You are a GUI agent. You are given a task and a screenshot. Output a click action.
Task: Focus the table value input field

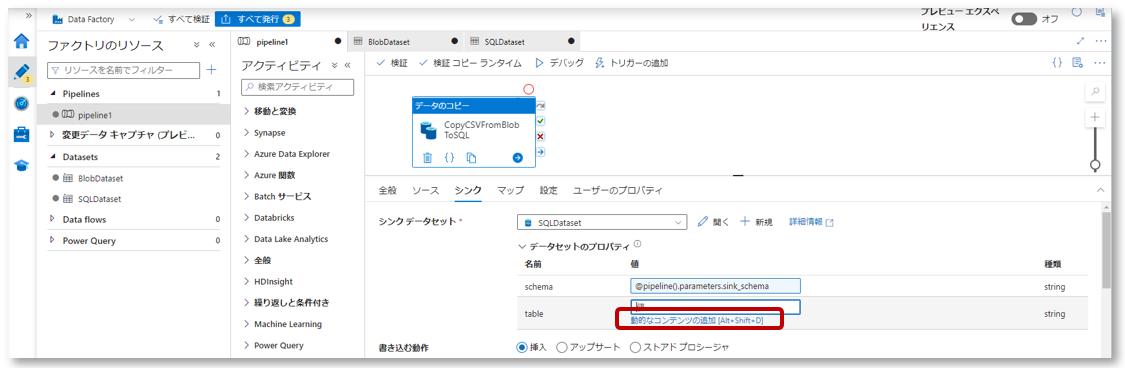(715, 307)
